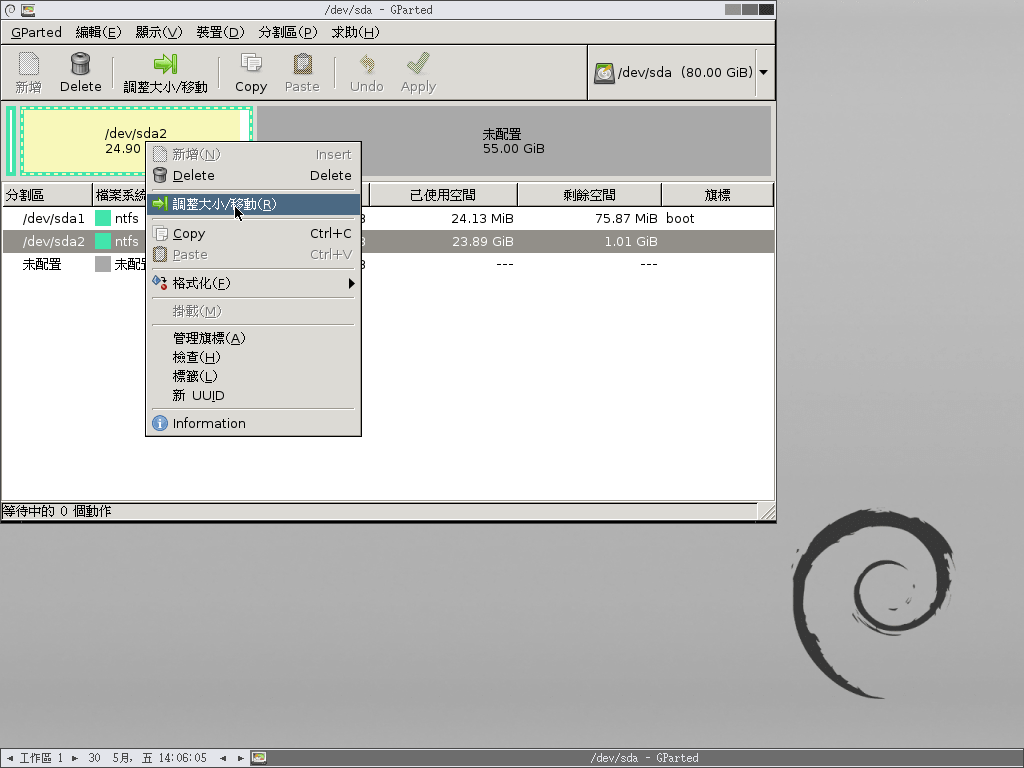The width and height of the screenshot is (1024, 768).
Task: Click the 剩餘空間 column header
Action: (x=589, y=195)
